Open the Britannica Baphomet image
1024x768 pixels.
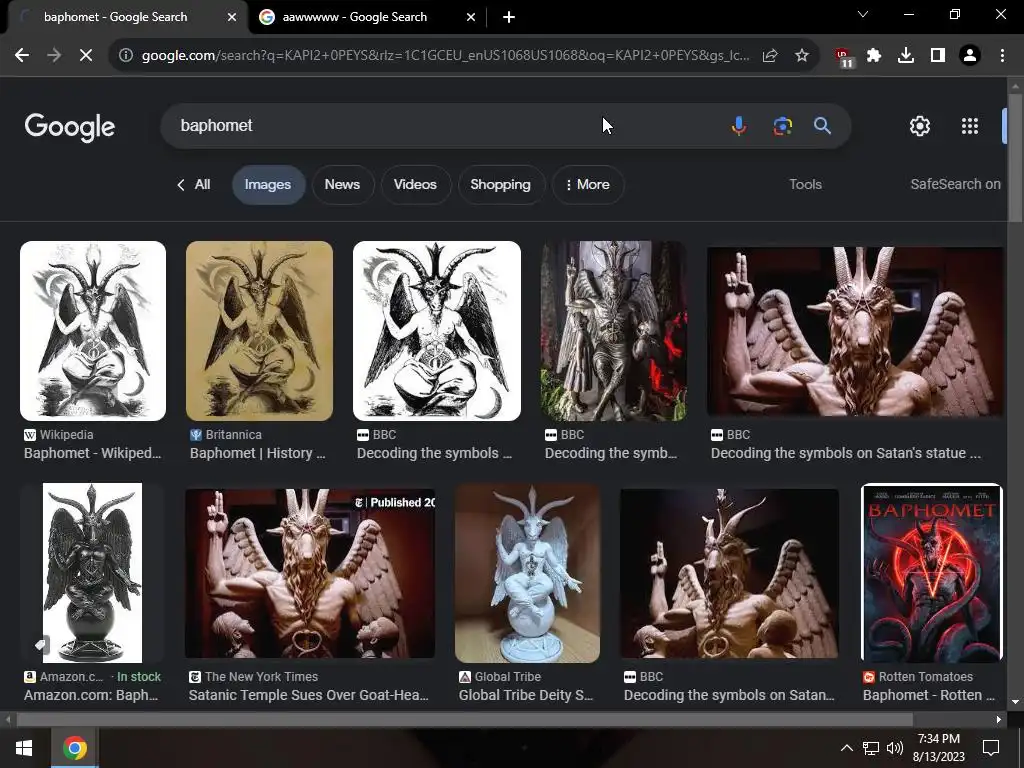[259, 331]
